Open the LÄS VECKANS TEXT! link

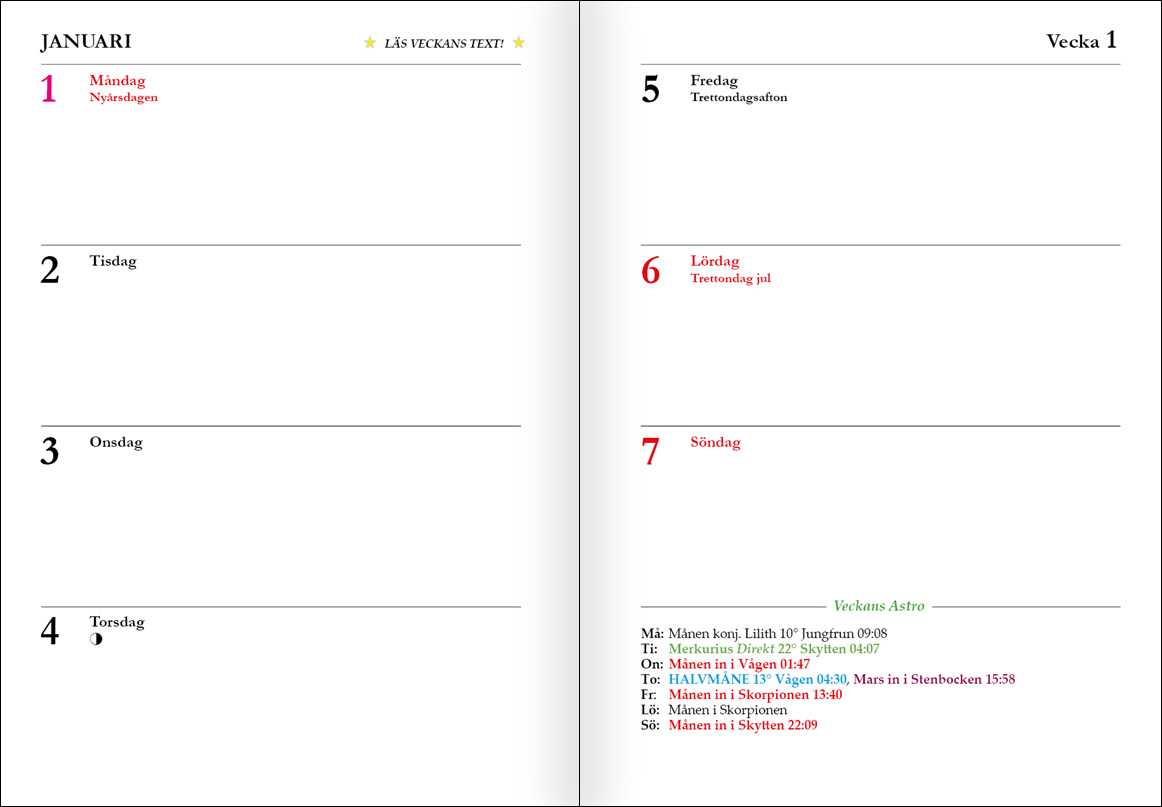click(444, 44)
